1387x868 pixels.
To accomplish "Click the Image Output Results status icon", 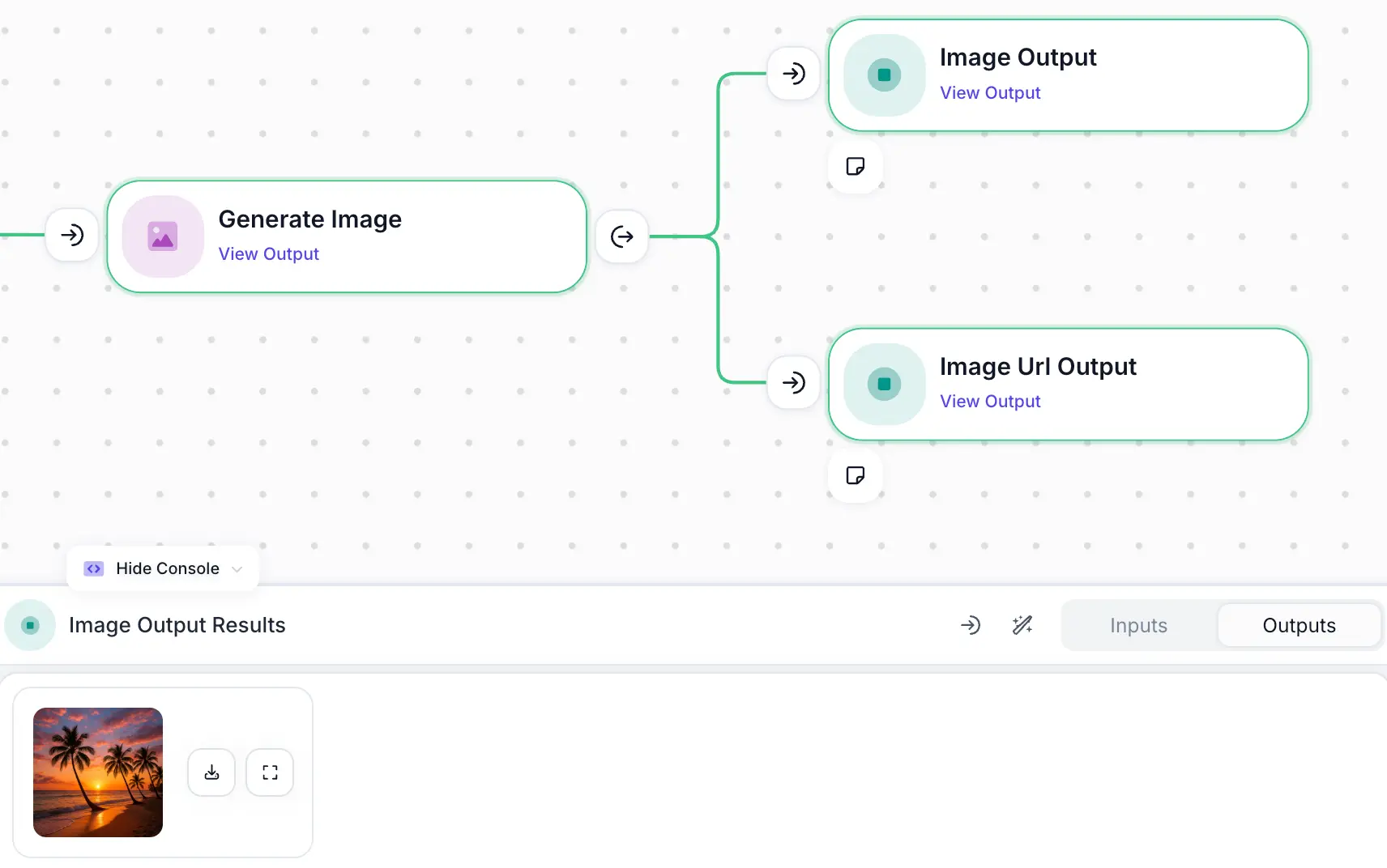I will [x=30, y=625].
